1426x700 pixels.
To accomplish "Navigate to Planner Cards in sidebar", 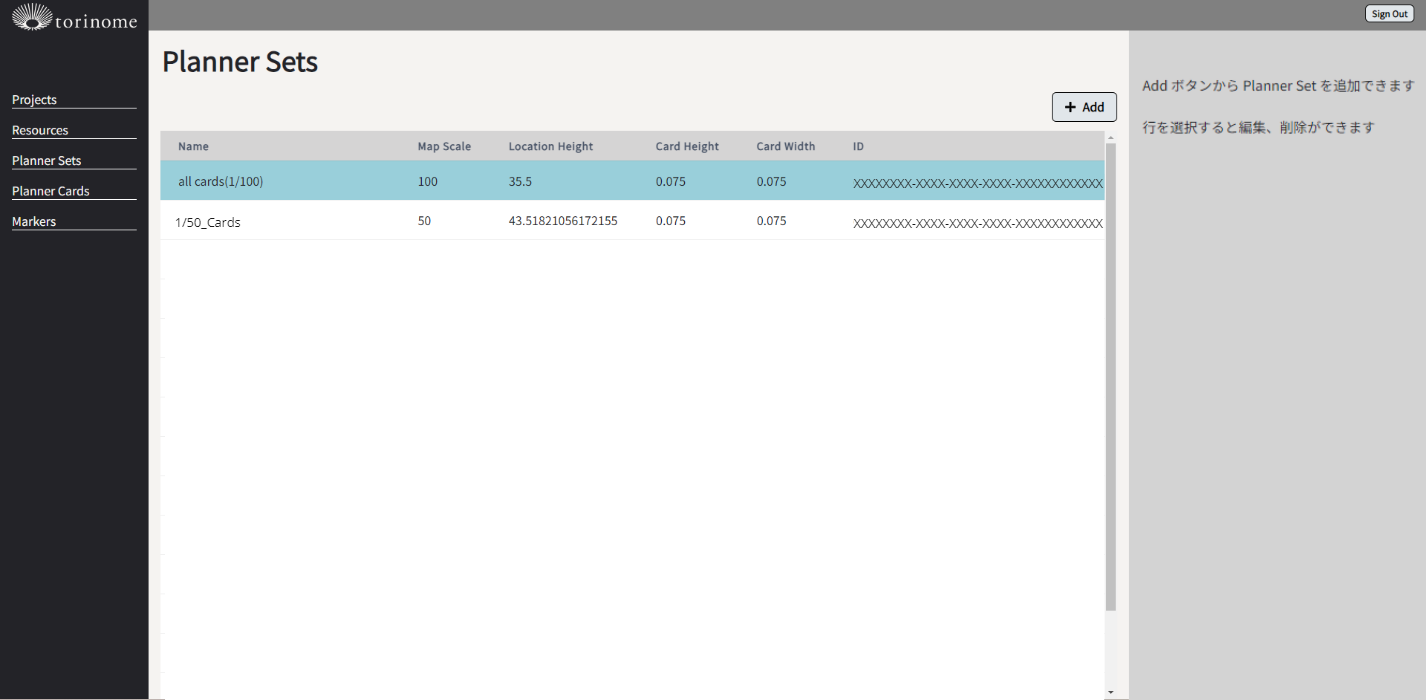I will [x=50, y=191].
